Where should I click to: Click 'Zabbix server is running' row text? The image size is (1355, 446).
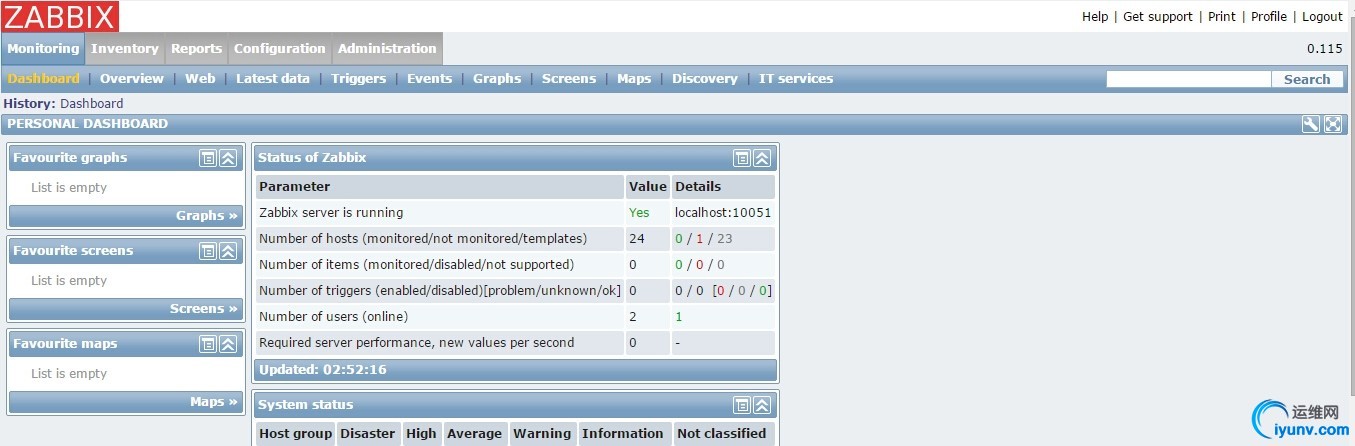pyautogui.click(x=331, y=212)
